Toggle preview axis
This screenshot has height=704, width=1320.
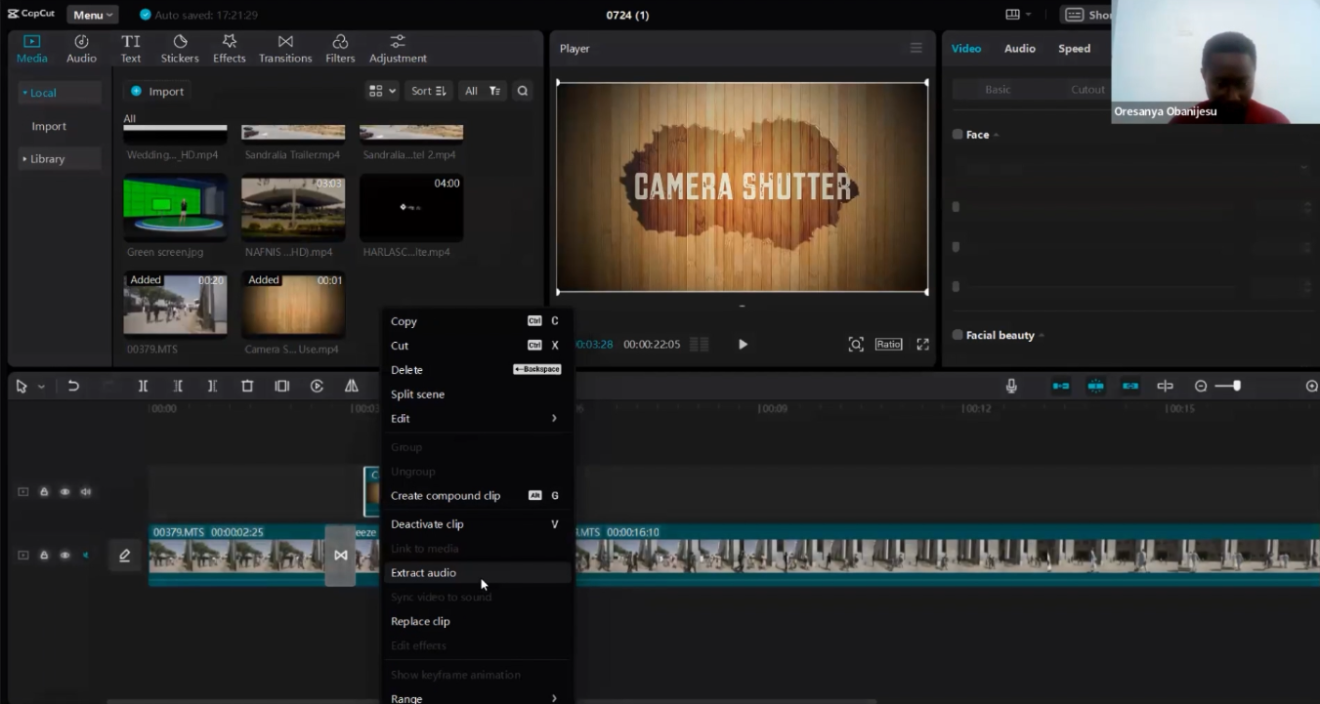pos(1165,386)
